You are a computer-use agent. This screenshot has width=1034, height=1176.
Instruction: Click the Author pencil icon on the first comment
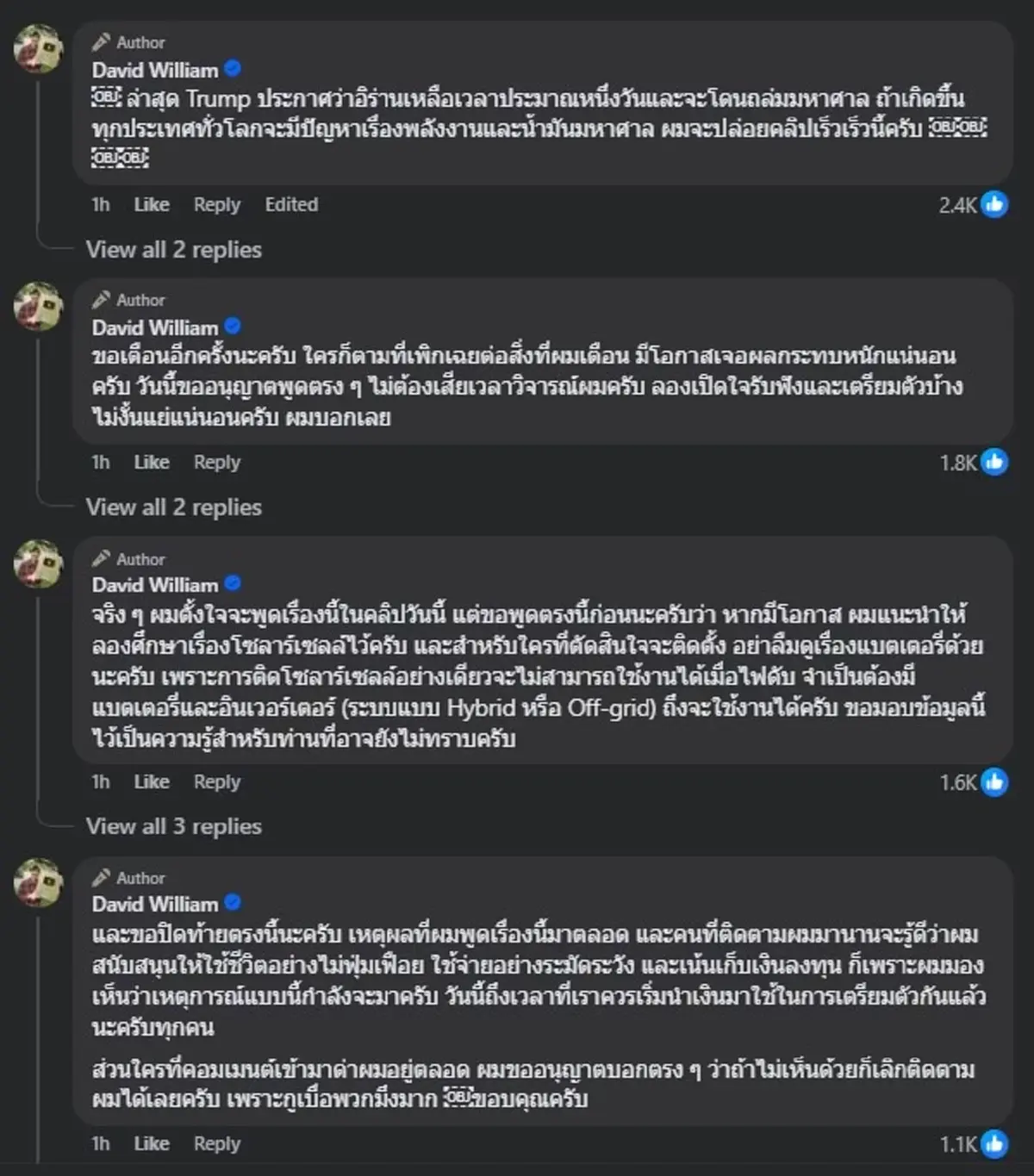click(103, 40)
